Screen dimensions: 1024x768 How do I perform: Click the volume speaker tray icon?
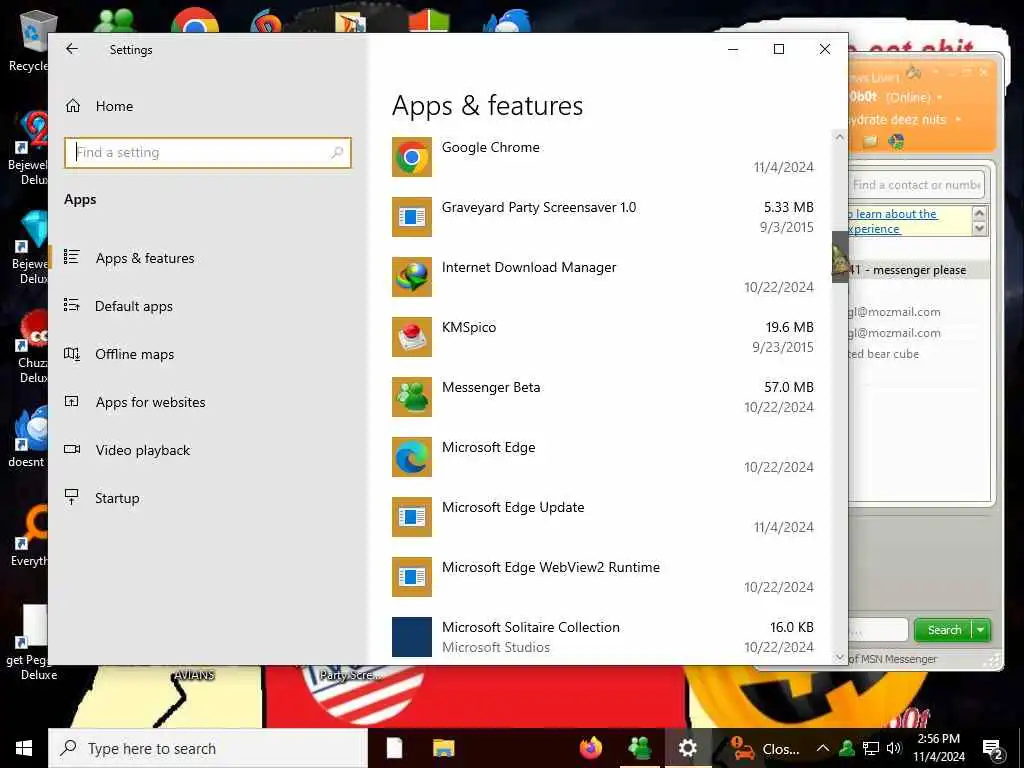point(894,748)
